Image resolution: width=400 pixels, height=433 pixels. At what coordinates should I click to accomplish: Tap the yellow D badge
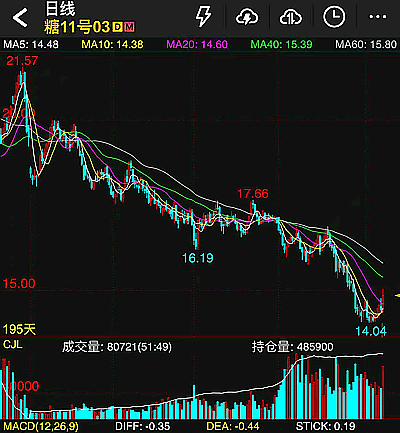click(117, 27)
